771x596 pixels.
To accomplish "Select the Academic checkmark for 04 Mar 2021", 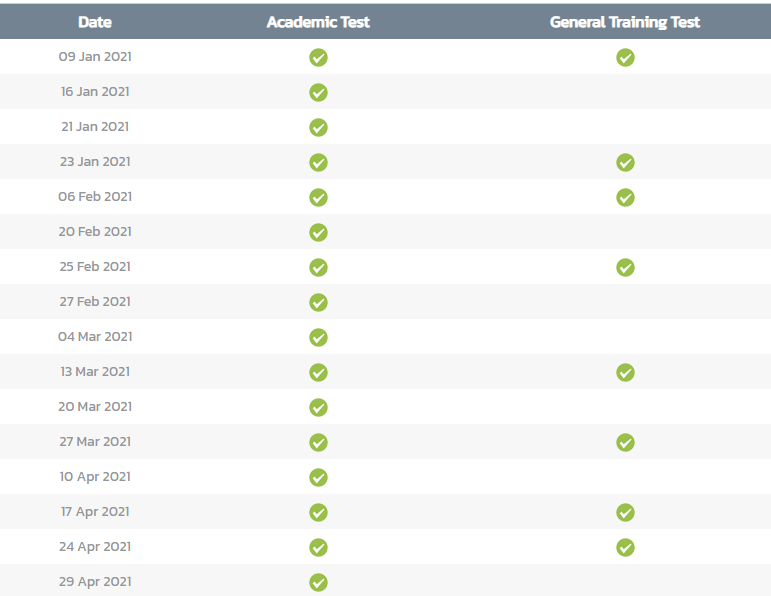I will (318, 337).
